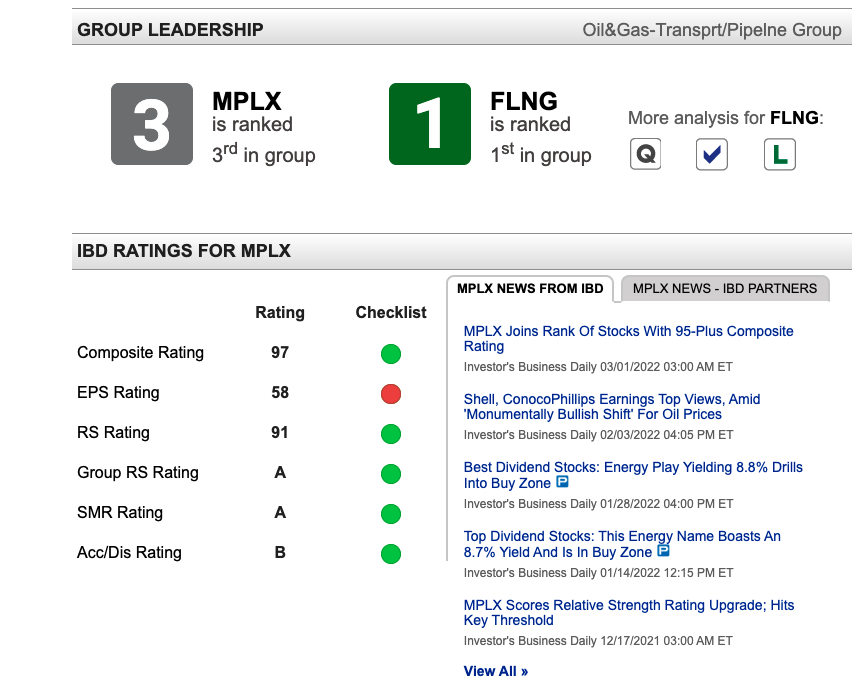
Task: Open 'Top Dividend Stocks: This Energy Name' article
Action: (x=622, y=544)
